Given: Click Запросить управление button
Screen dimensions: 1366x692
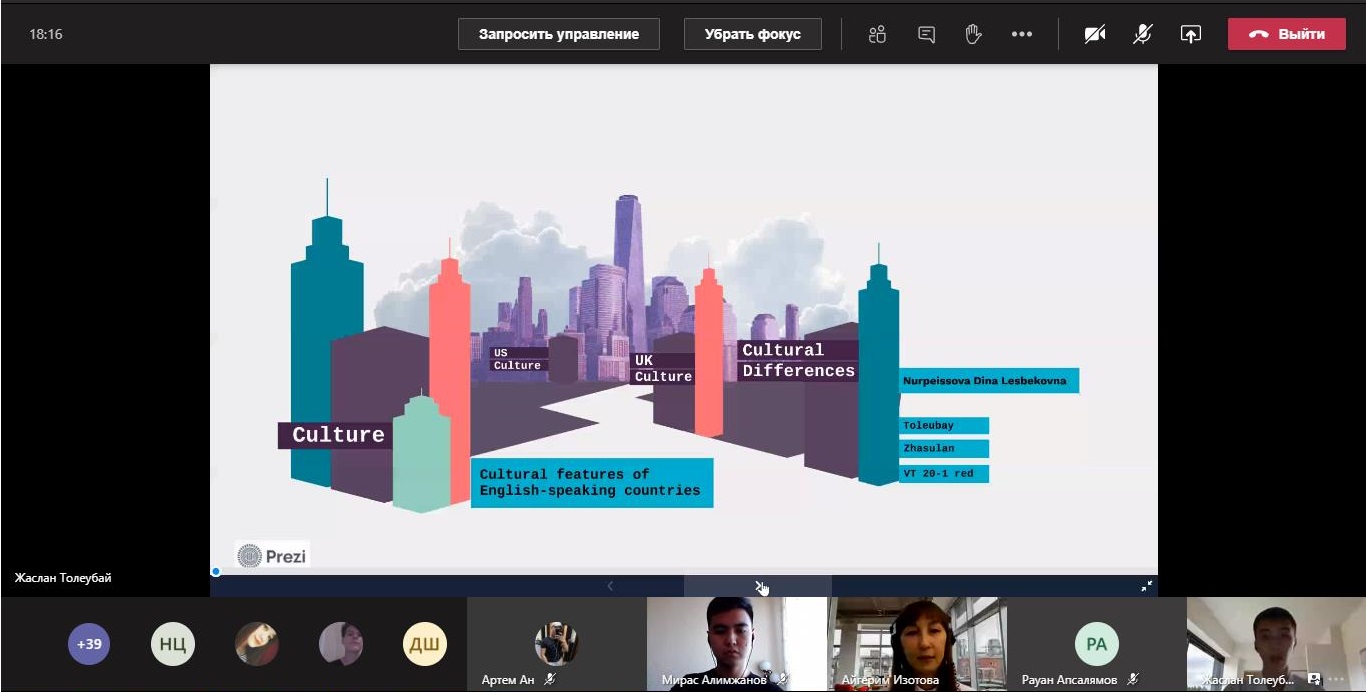Looking at the screenshot, I should pyautogui.click(x=559, y=34).
